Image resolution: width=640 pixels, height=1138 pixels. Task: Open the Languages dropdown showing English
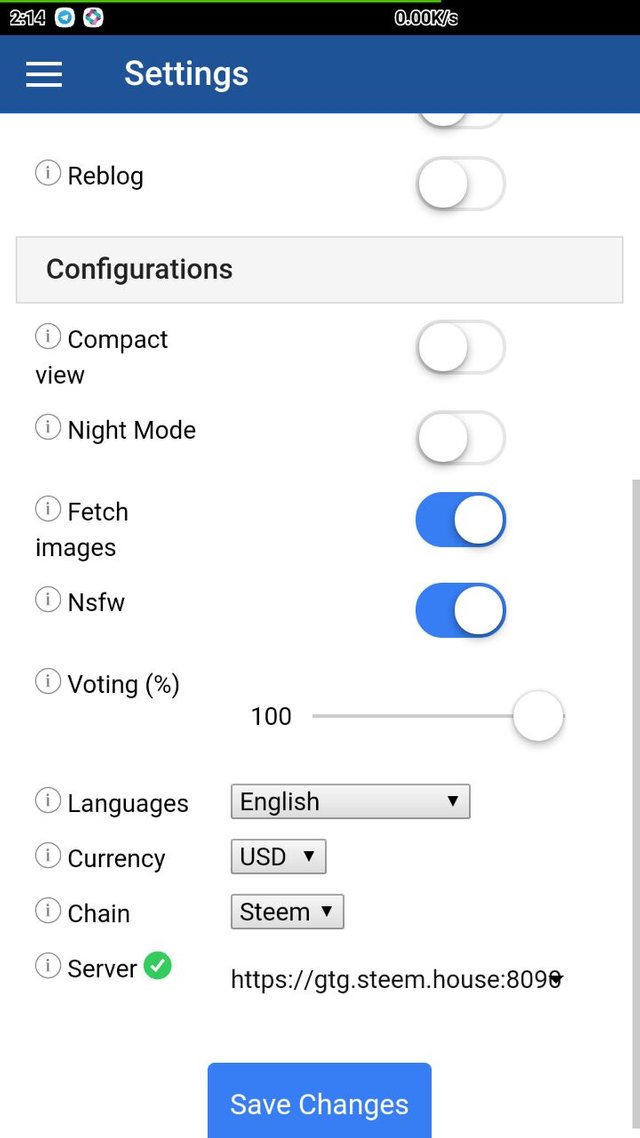click(x=350, y=801)
